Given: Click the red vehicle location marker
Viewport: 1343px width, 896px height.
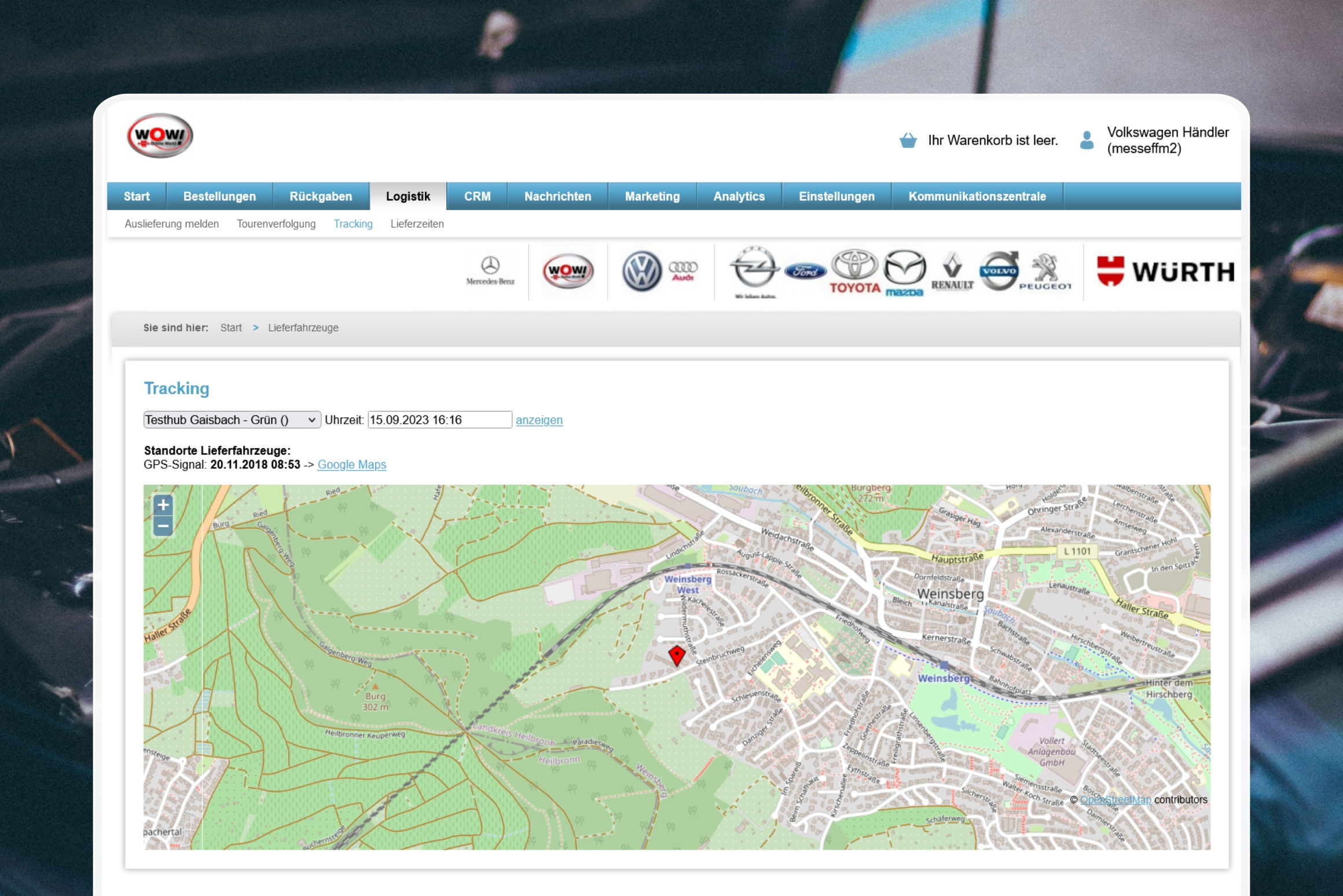Looking at the screenshot, I should (676, 655).
